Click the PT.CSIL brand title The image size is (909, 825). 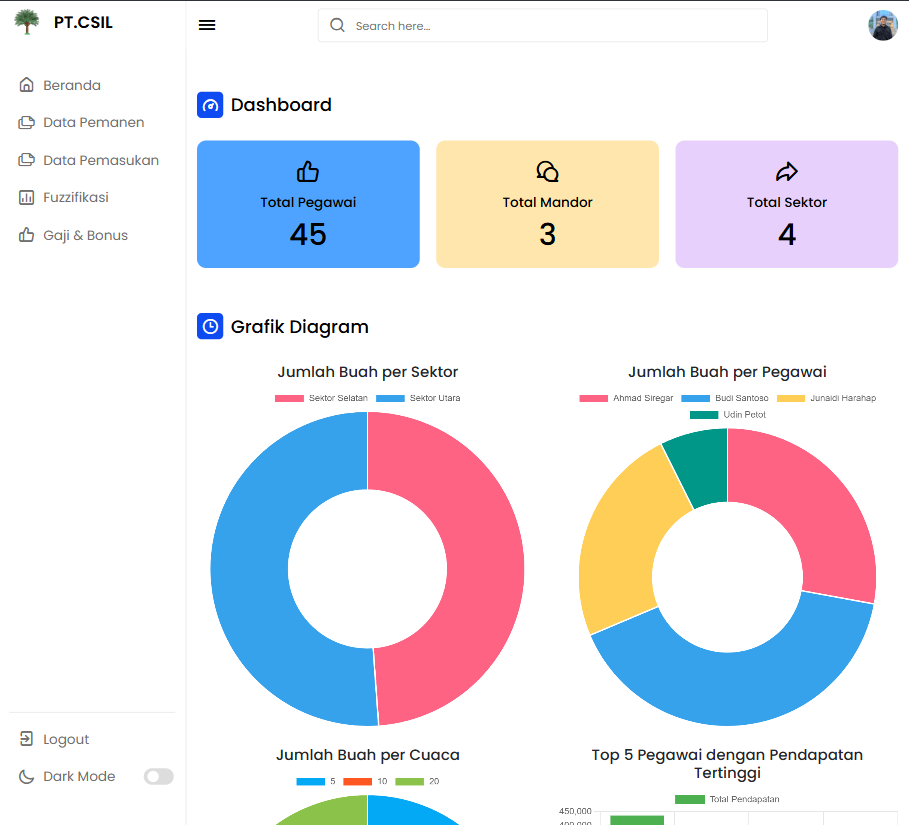(x=83, y=22)
